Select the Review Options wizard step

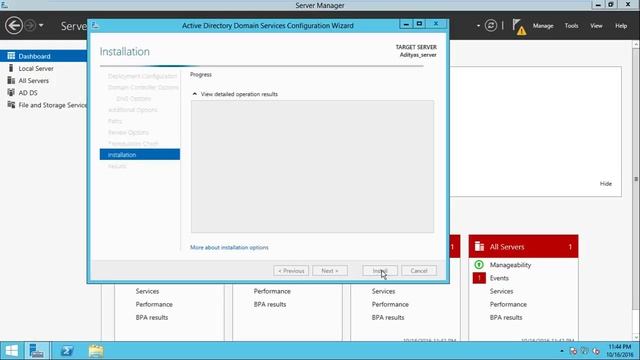coord(128,132)
